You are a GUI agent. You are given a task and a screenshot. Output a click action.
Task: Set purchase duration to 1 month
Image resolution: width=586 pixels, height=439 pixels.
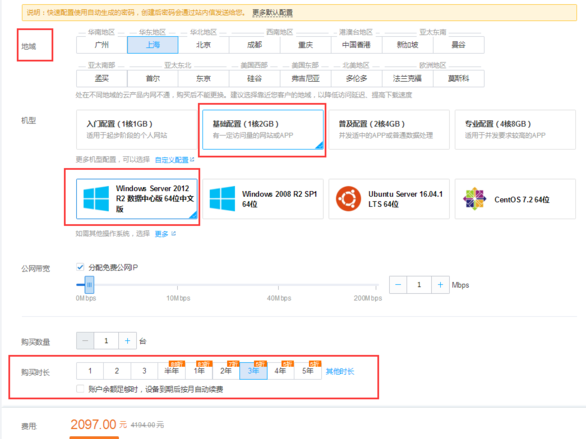(90, 371)
